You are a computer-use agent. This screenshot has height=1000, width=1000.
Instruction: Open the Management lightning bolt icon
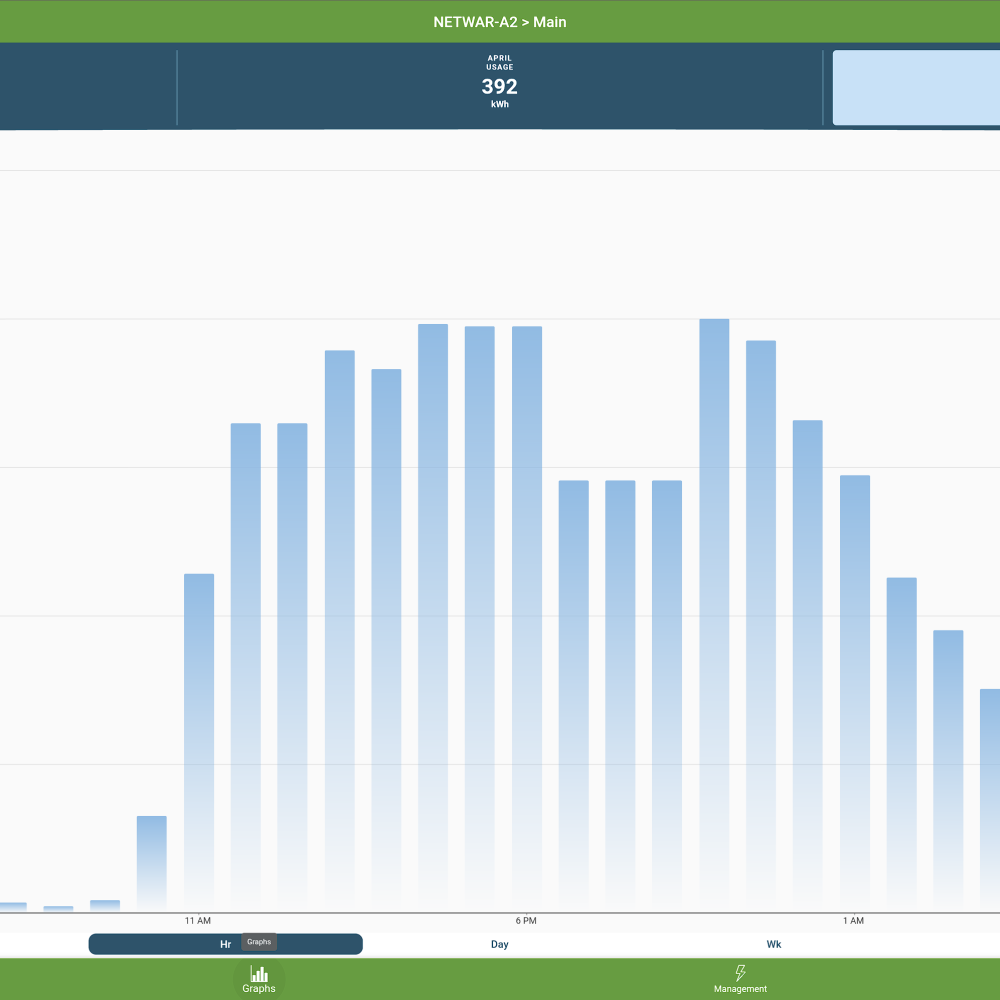[740, 973]
